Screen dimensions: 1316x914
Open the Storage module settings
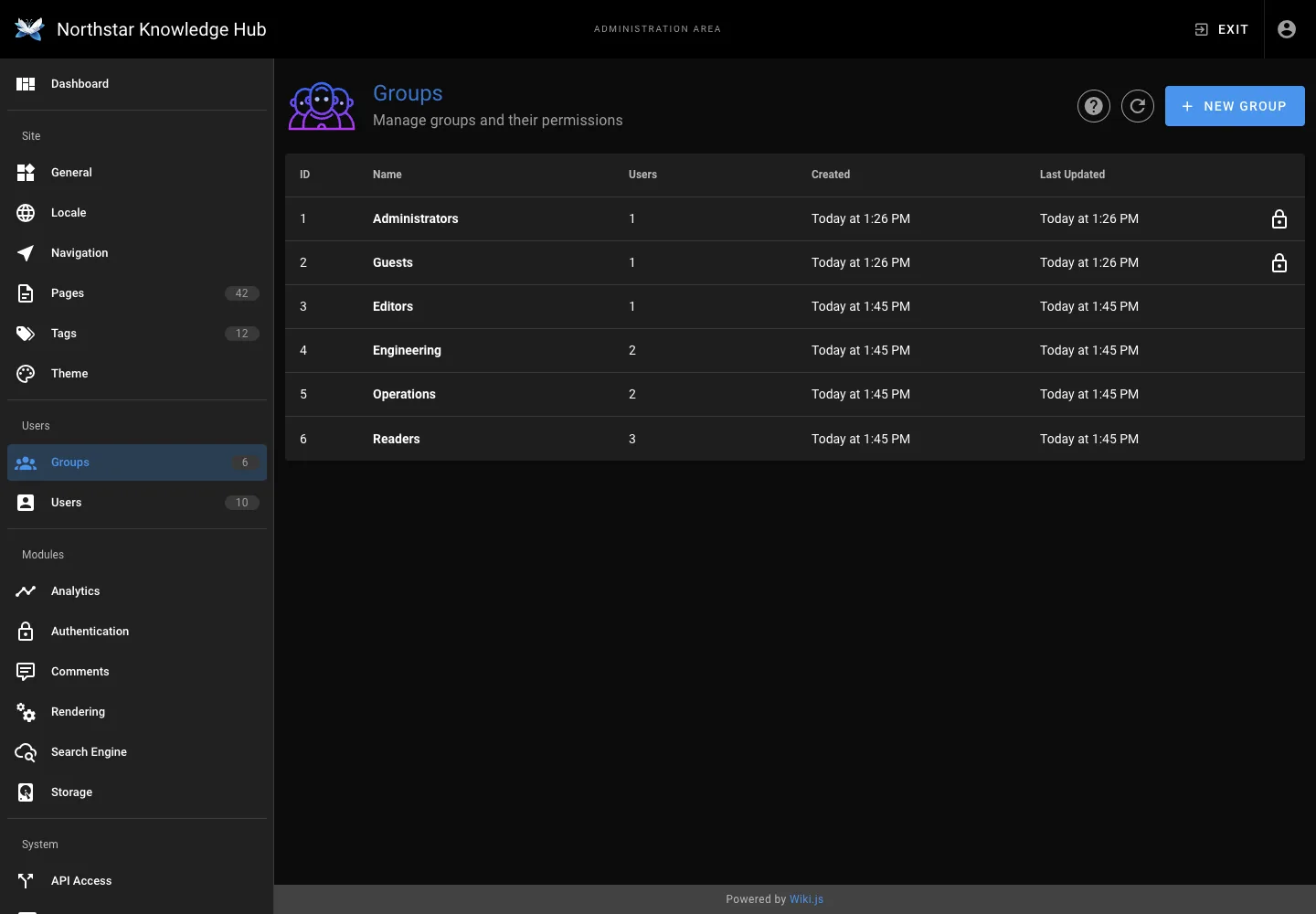[x=137, y=792]
